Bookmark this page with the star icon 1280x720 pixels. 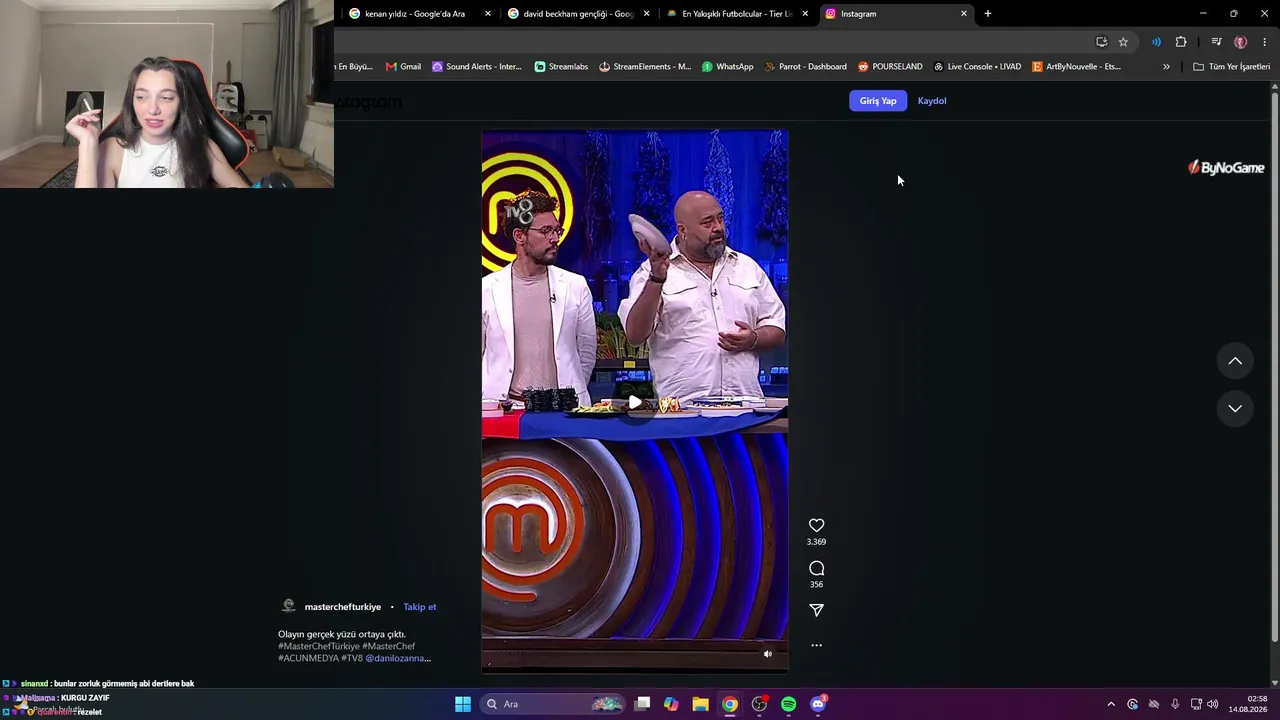pos(1123,42)
